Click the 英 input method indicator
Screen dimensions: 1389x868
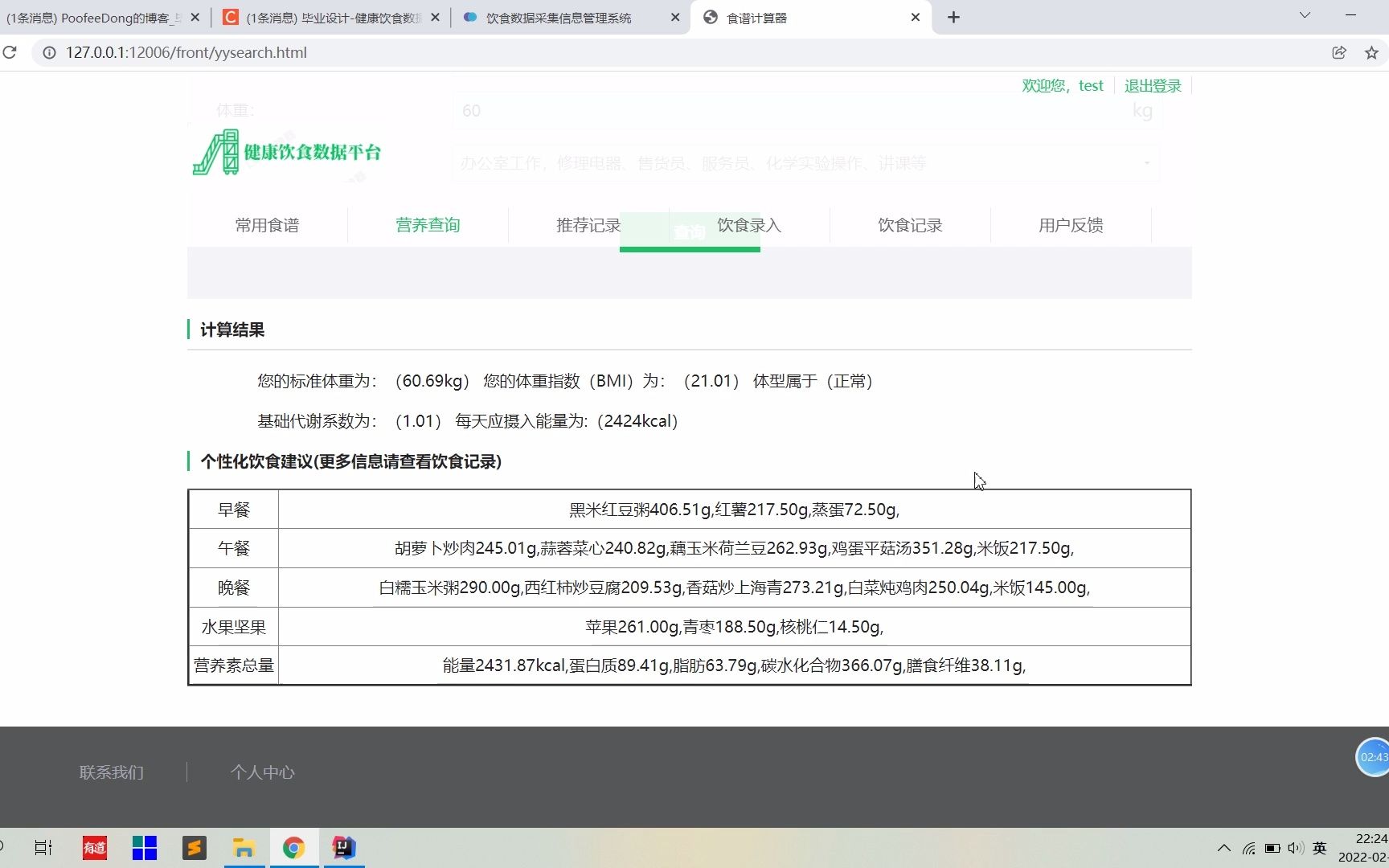point(1319,848)
